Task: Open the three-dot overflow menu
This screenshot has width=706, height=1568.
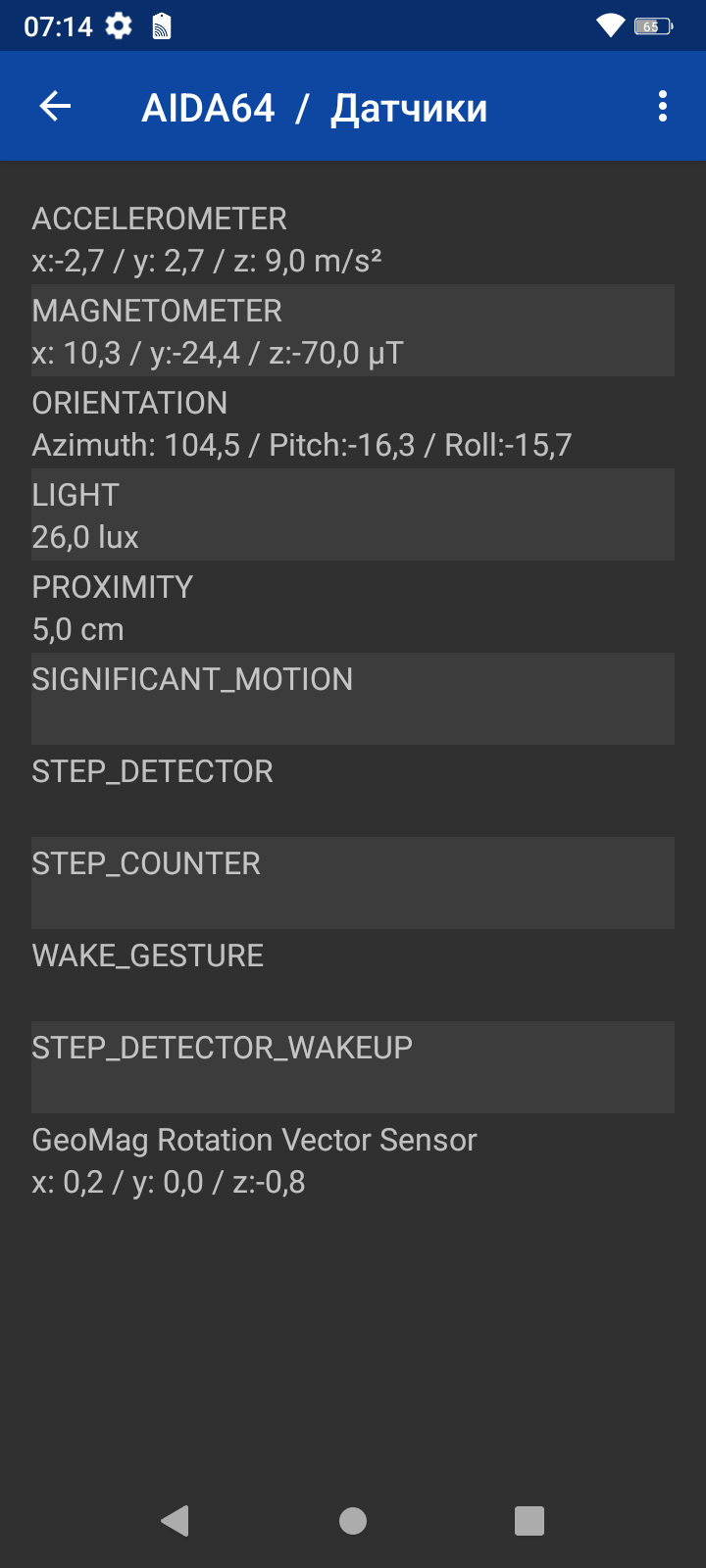Action: click(663, 107)
